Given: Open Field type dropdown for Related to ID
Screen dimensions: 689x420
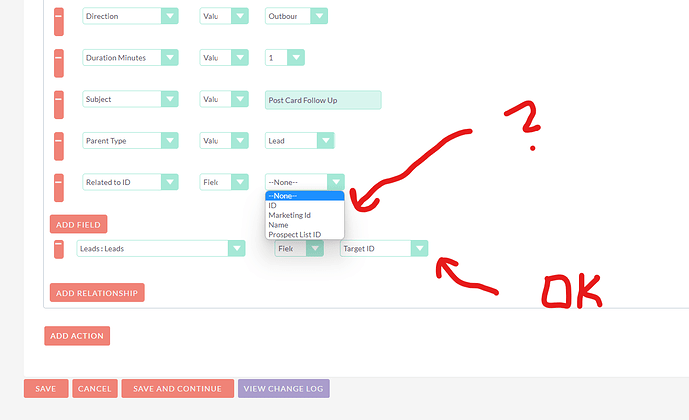Looking at the screenshot, I should [x=224, y=182].
